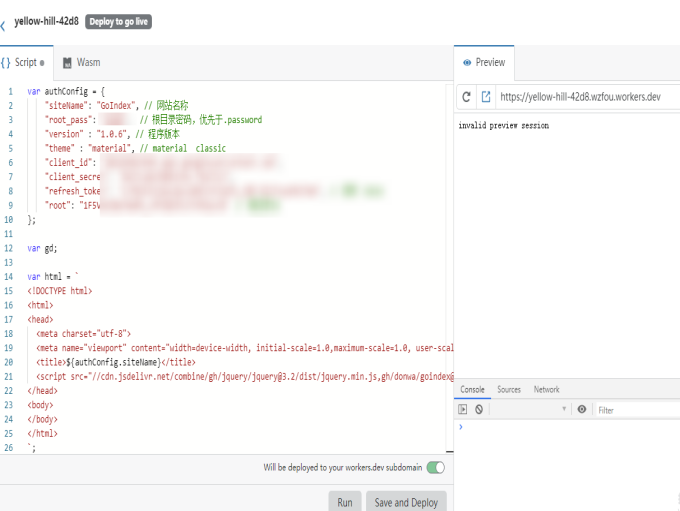This screenshot has width=680, height=511.
Task: Click the yellow-hill-42d8 worker name
Action: 46,21
